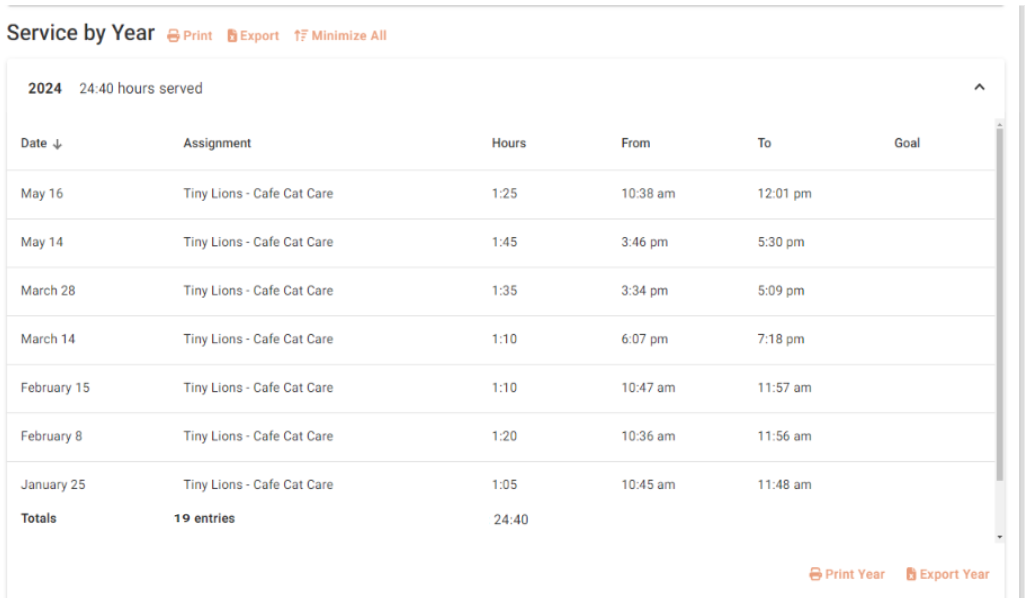Click the Print Year link
The width and height of the screenshot is (1026, 598).
coord(854,574)
